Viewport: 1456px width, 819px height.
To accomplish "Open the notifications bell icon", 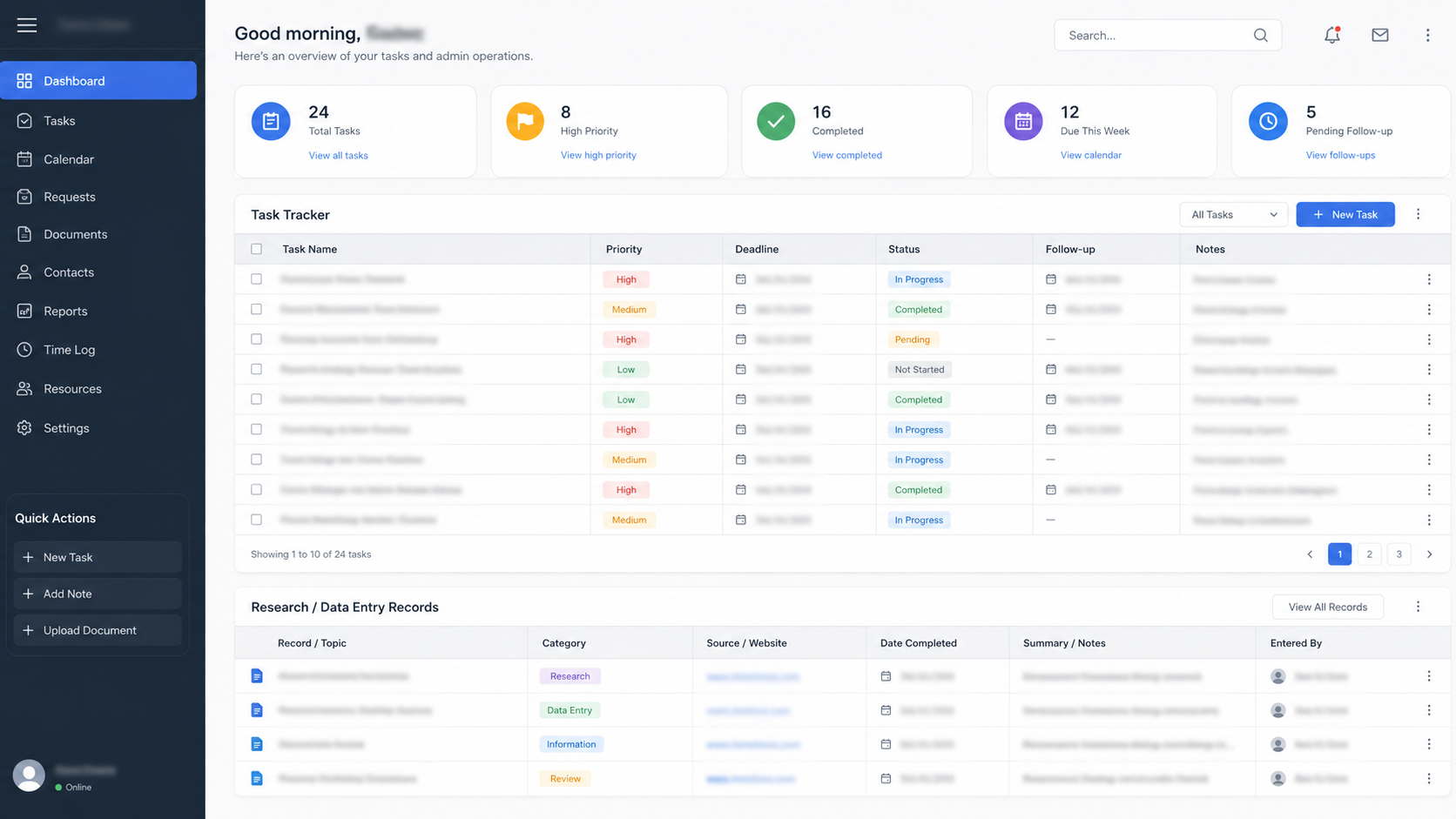I will 1331,35.
